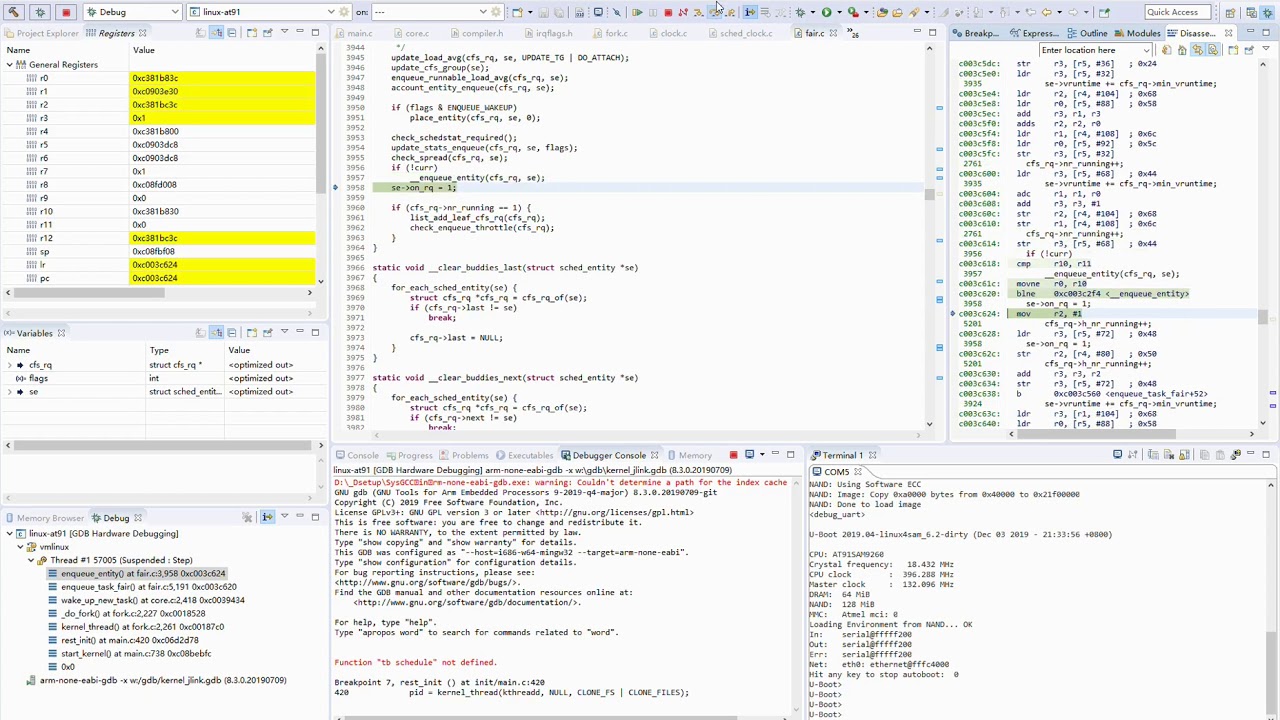Screen dimensions: 1280x720
Task: Collapse the linux-at91 GDB Hardware Debugging node
Action: 10,534
